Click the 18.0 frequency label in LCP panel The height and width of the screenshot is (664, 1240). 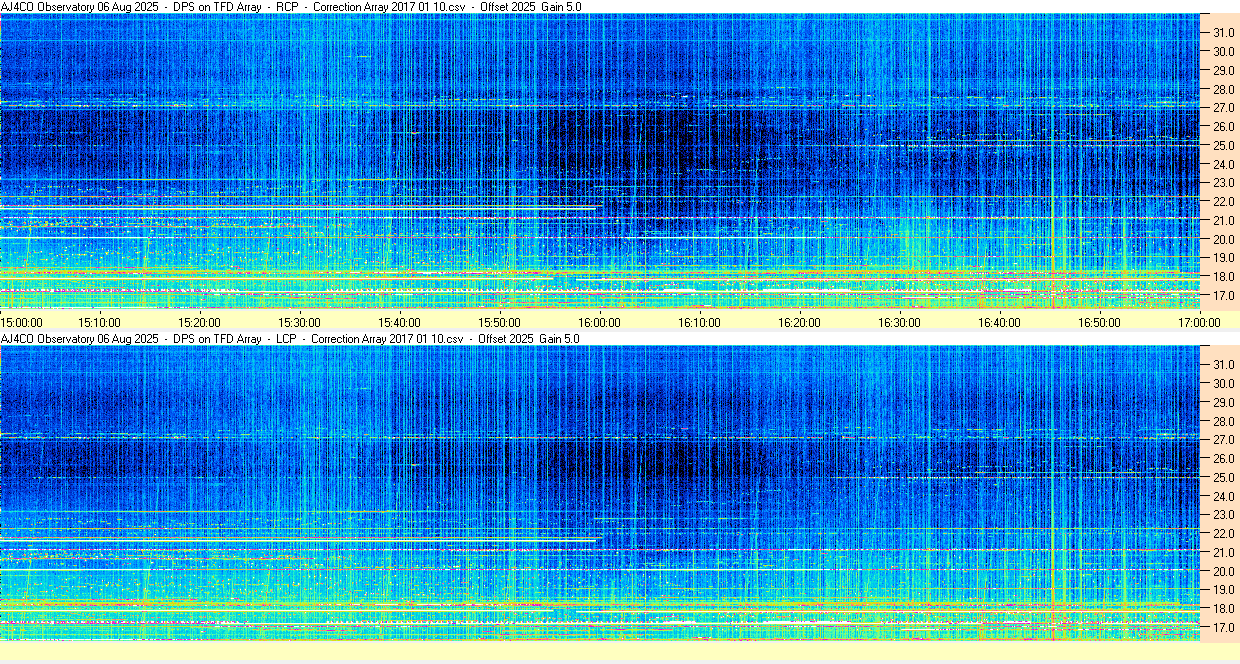(x=1223, y=609)
